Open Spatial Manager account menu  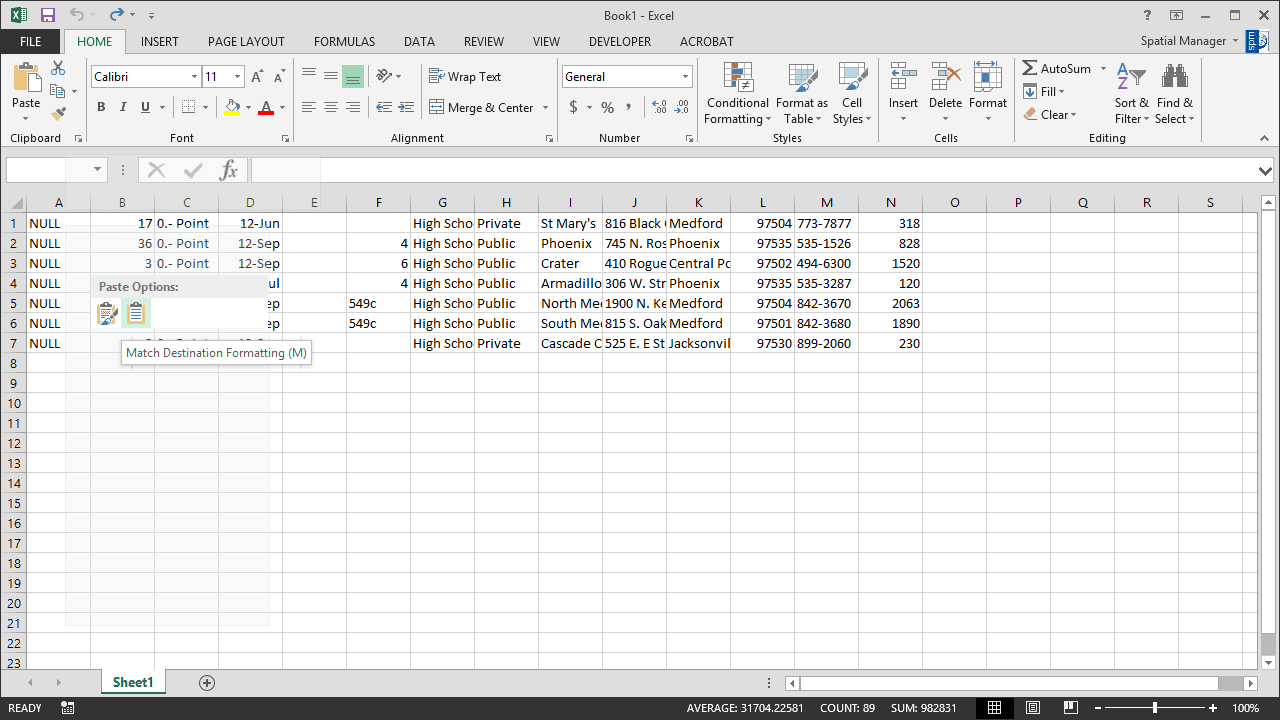pos(1190,41)
